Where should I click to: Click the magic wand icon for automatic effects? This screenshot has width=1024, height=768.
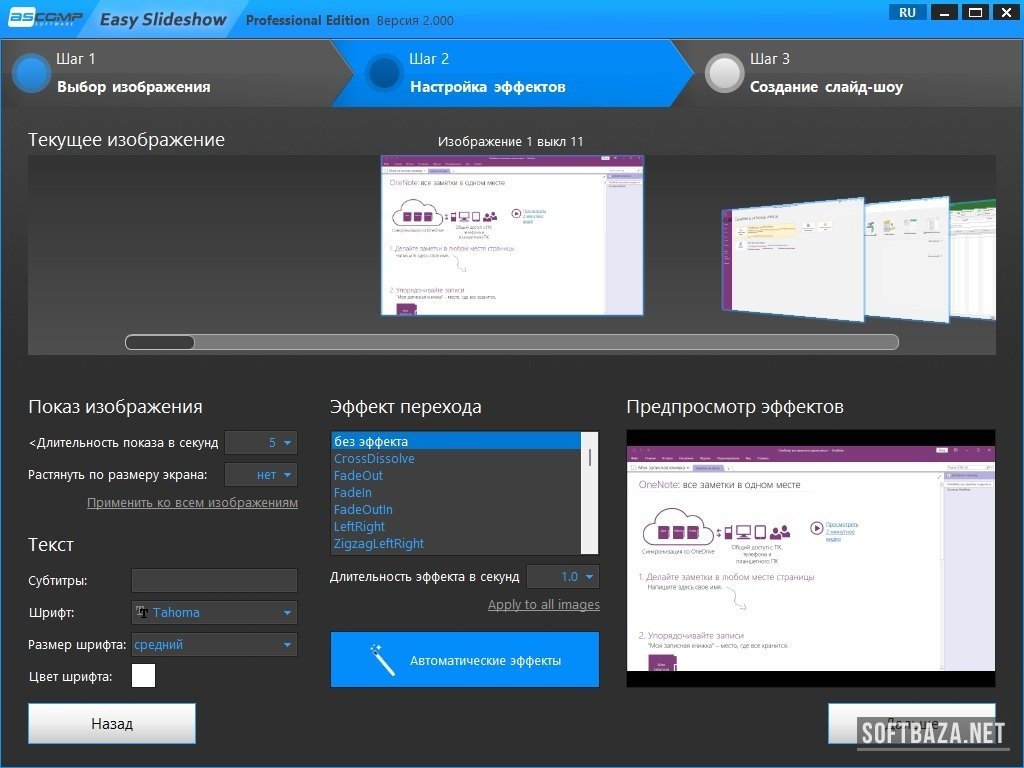tap(381, 660)
